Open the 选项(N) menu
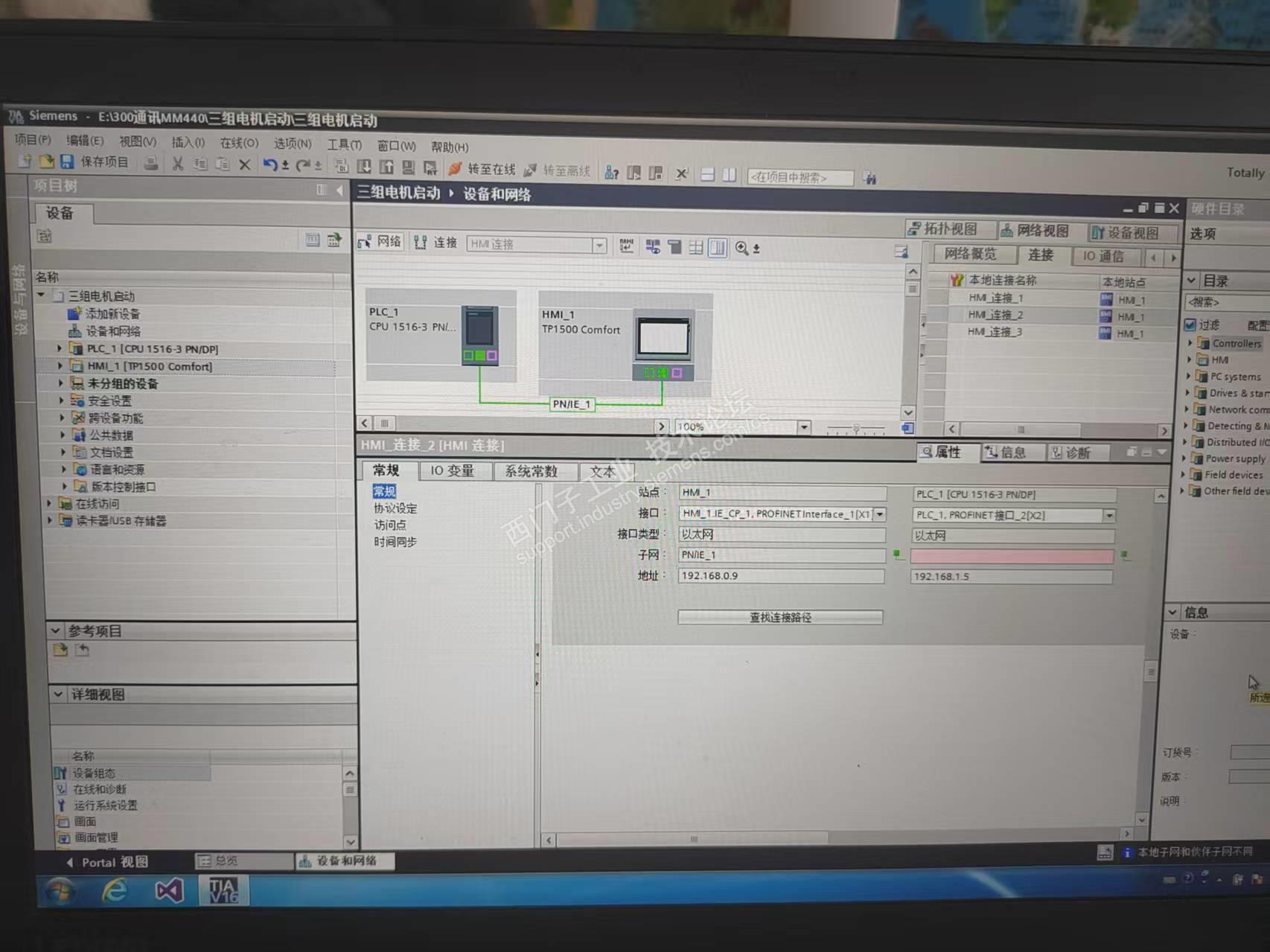The width and height of the screenshot is (1270, 952). (293, 144)
